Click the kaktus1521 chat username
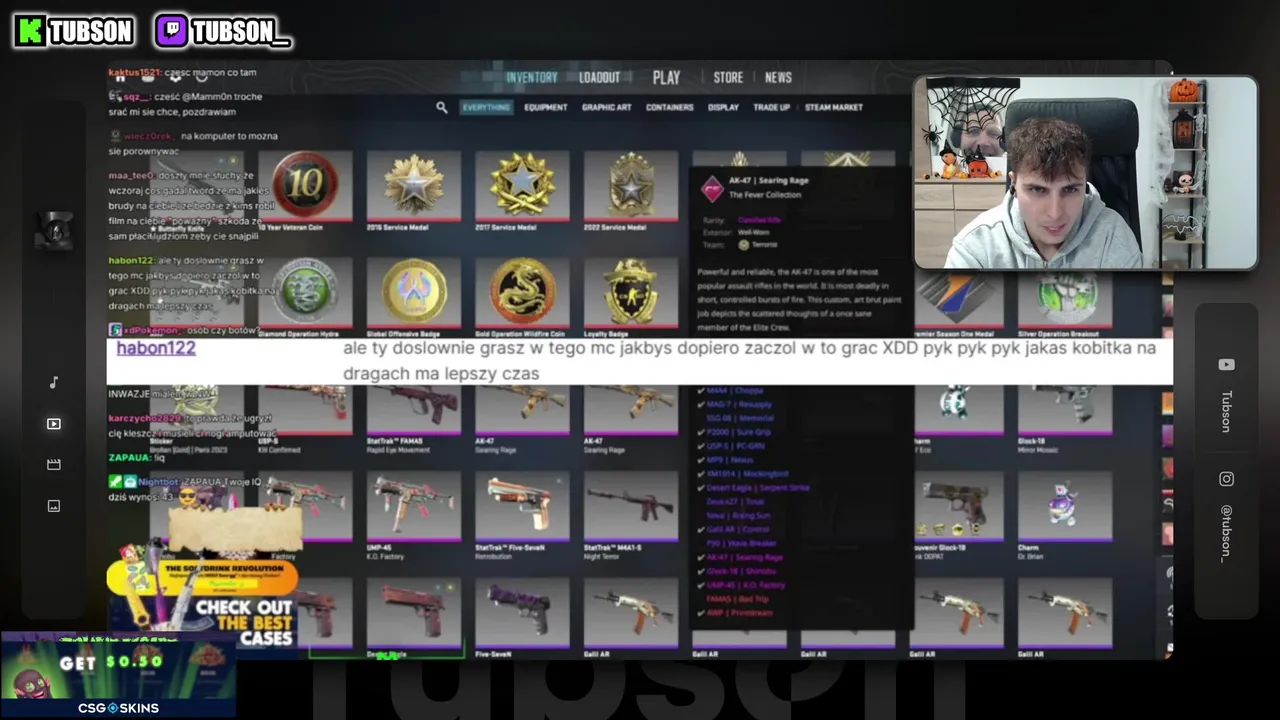The height and width of the screenshot is (720, 1280). [x=134, y=73]
